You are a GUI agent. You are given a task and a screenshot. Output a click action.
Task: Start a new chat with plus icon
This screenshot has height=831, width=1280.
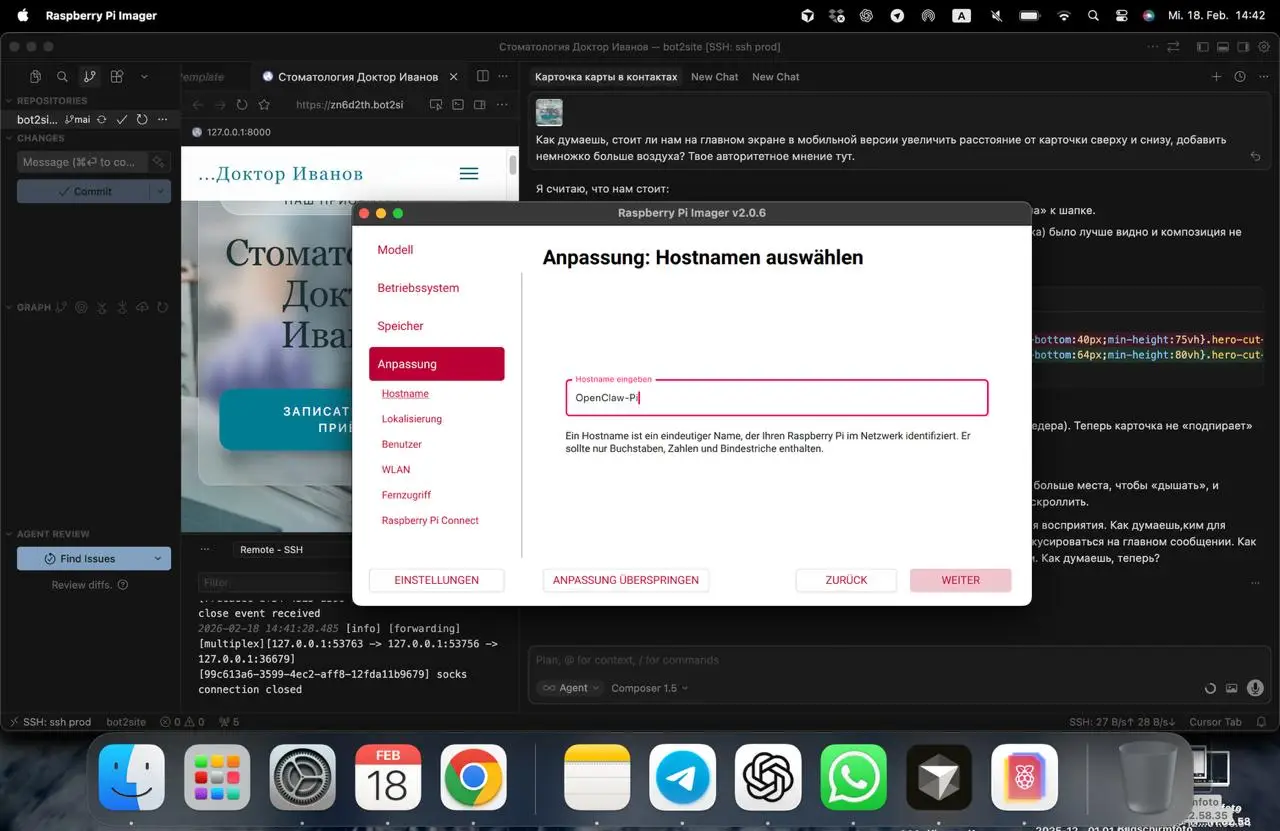click(1216, 77)
